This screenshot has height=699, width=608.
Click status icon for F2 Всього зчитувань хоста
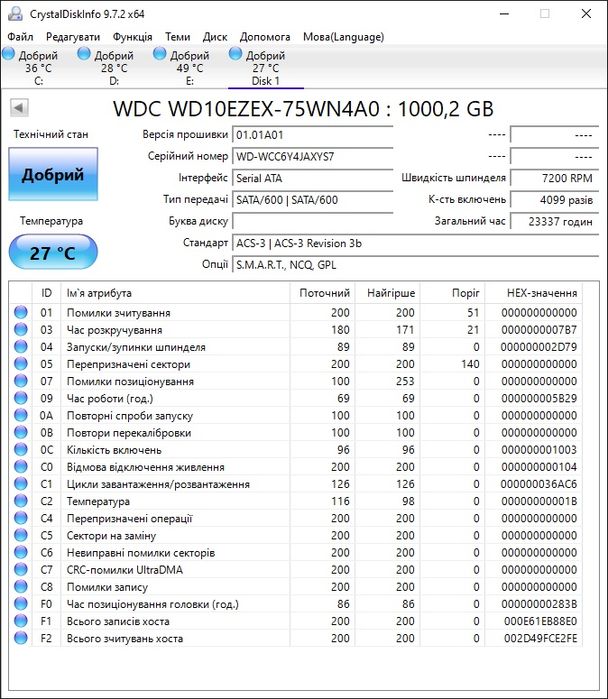(21, 637)
